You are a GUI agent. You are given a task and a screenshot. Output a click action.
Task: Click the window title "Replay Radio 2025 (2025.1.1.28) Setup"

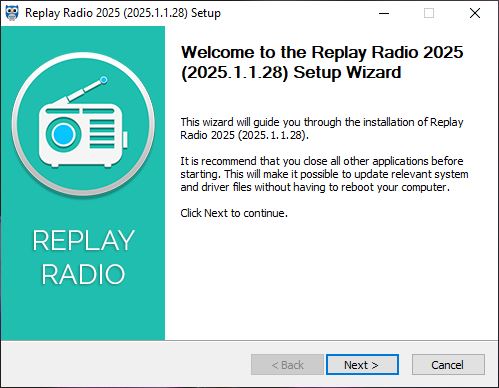(x=123, y=13)
